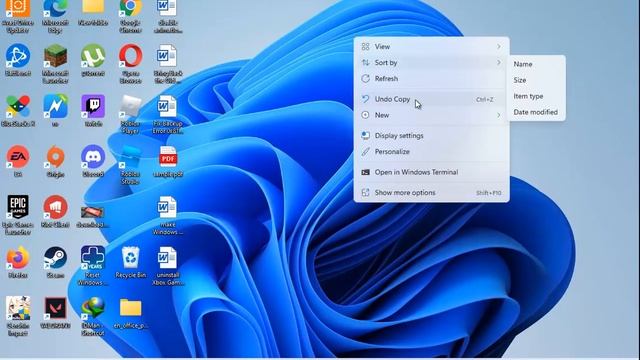Select the VALORANT desktop shortcut
Image resolution: width=640 pixels, height=360 pixels.
(x=56, y=313)
